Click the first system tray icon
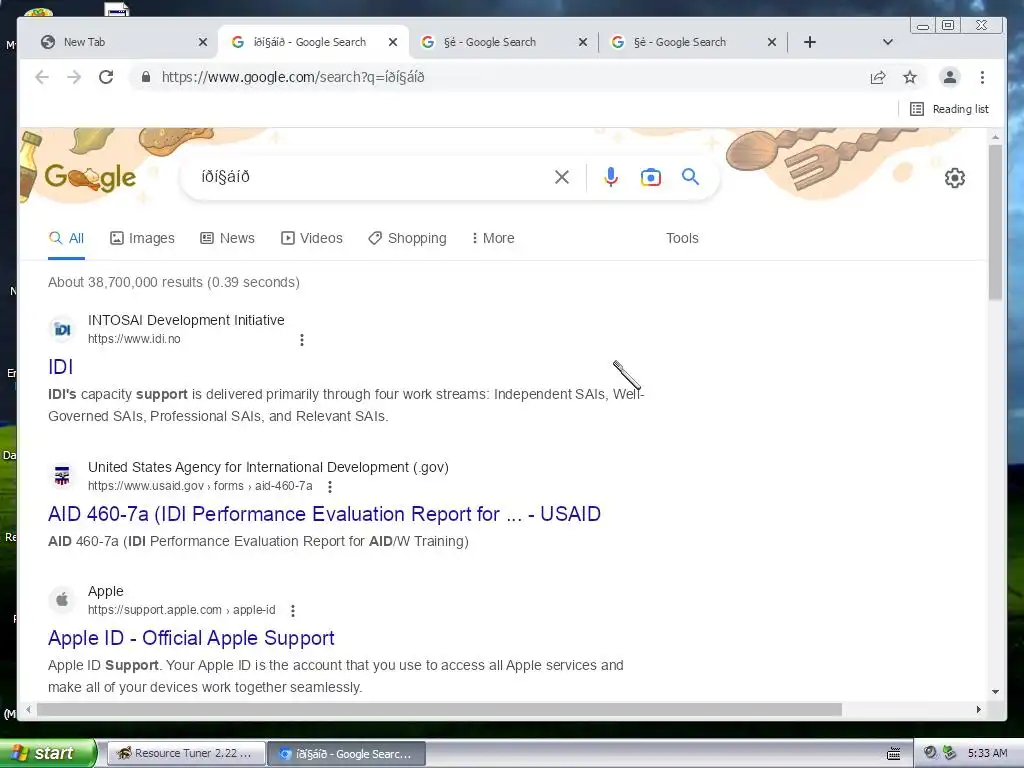1024x768 pixels. point(930,753)
